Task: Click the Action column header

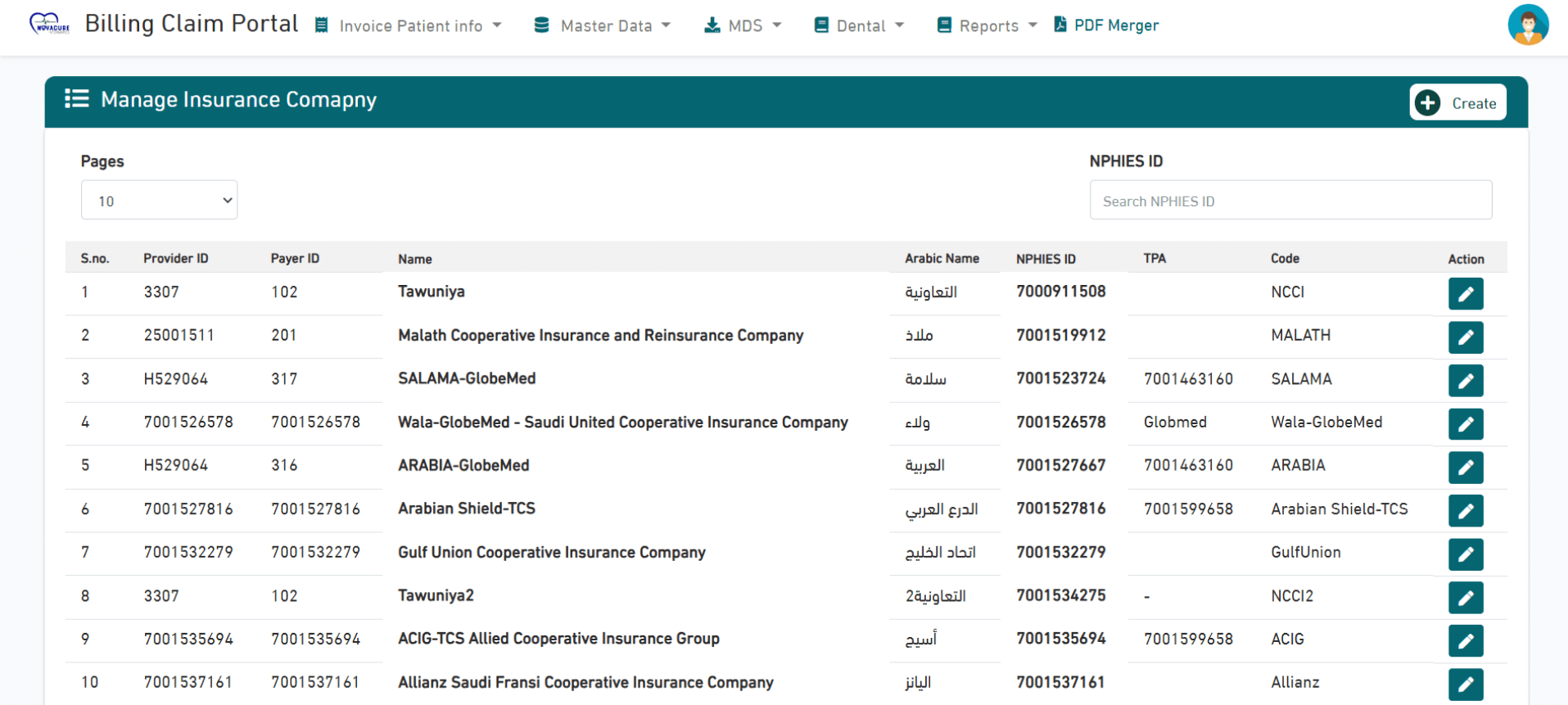Action: coord(1466,260)
